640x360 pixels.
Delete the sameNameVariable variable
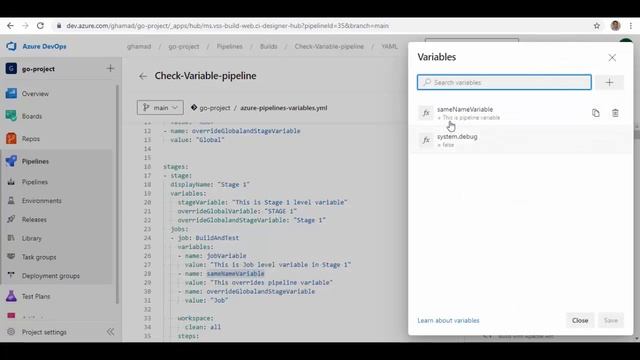[615, 113]
